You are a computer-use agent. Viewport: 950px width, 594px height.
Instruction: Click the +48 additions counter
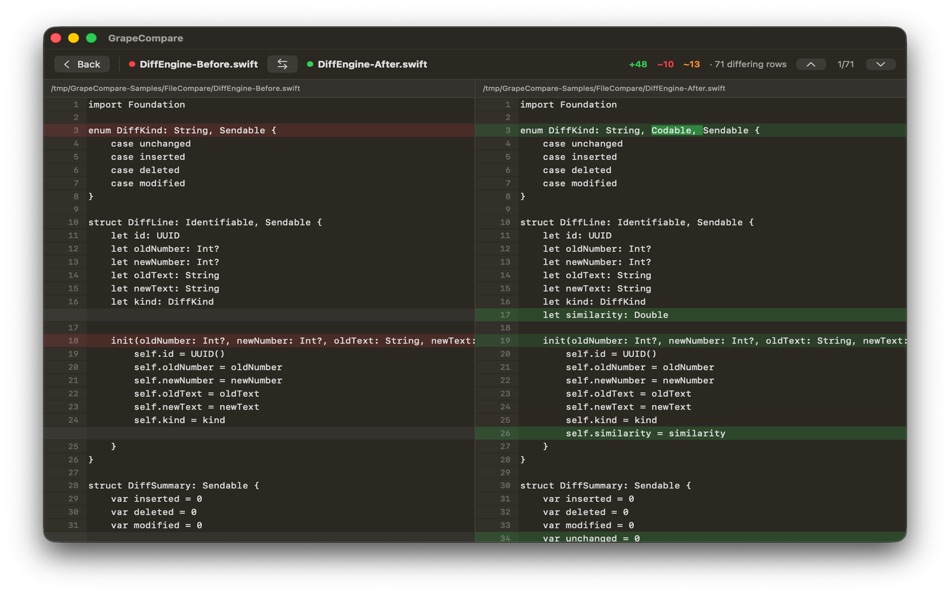coord(638,64)
